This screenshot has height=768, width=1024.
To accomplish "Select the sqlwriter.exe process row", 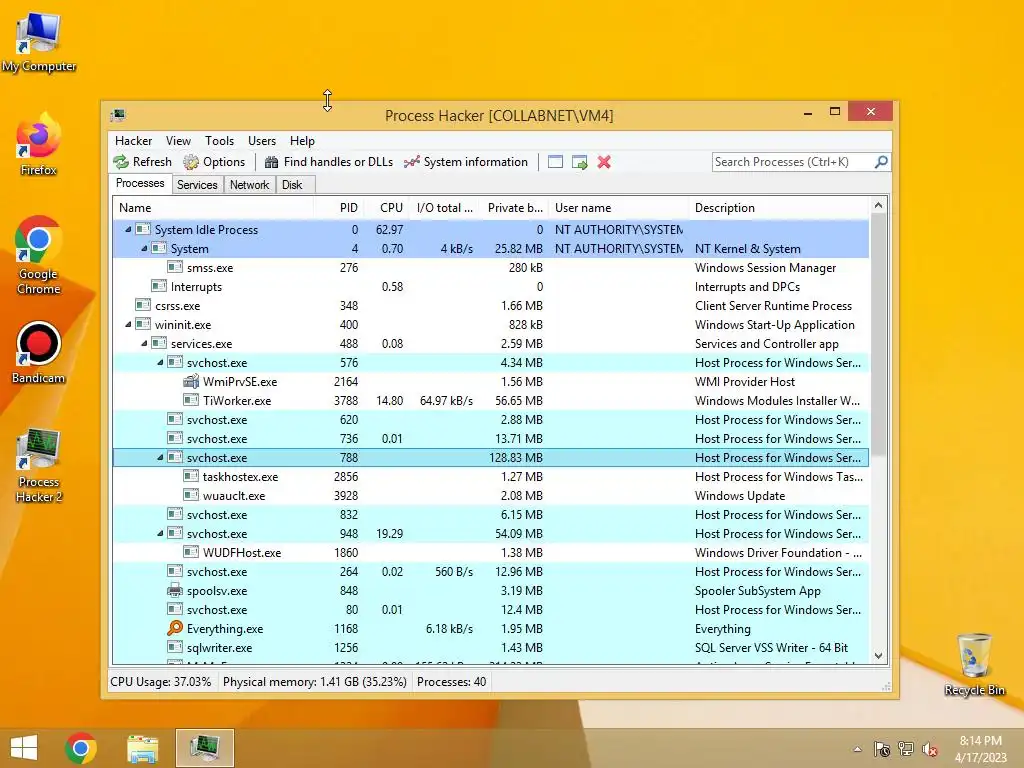I will click(491, 648).
